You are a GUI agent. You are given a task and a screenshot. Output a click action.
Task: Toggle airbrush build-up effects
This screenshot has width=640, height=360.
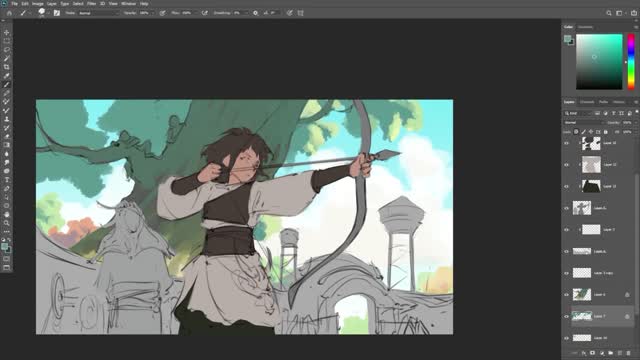tap(205, 13)
